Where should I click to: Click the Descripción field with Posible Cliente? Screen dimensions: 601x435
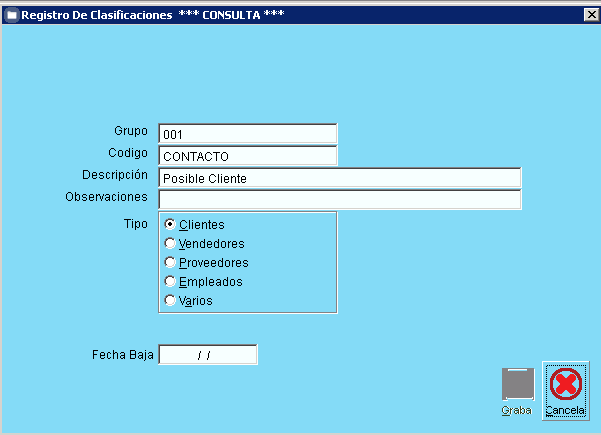(x=339, y=178)
